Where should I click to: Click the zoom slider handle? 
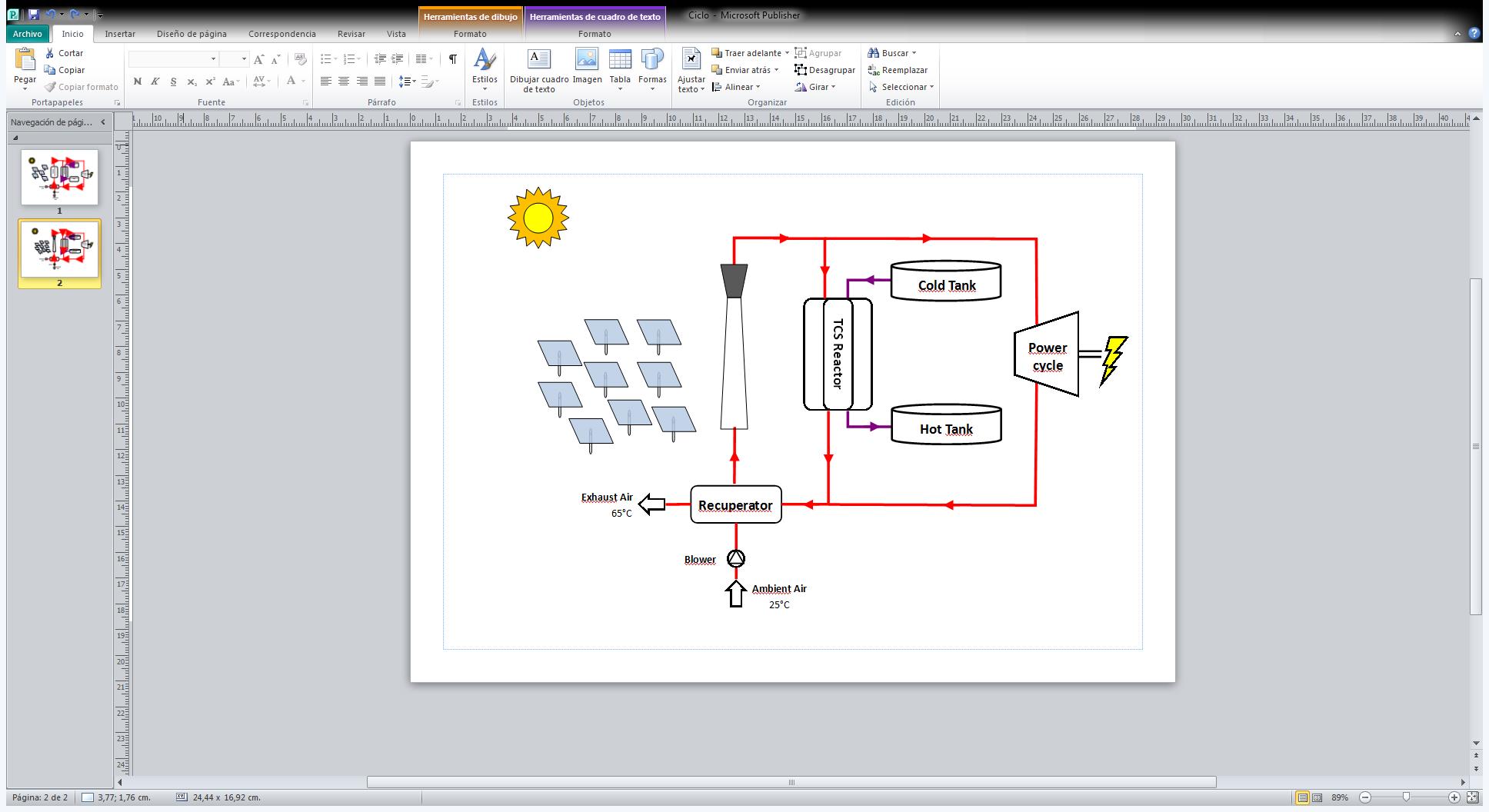[x=1406, y=797]
